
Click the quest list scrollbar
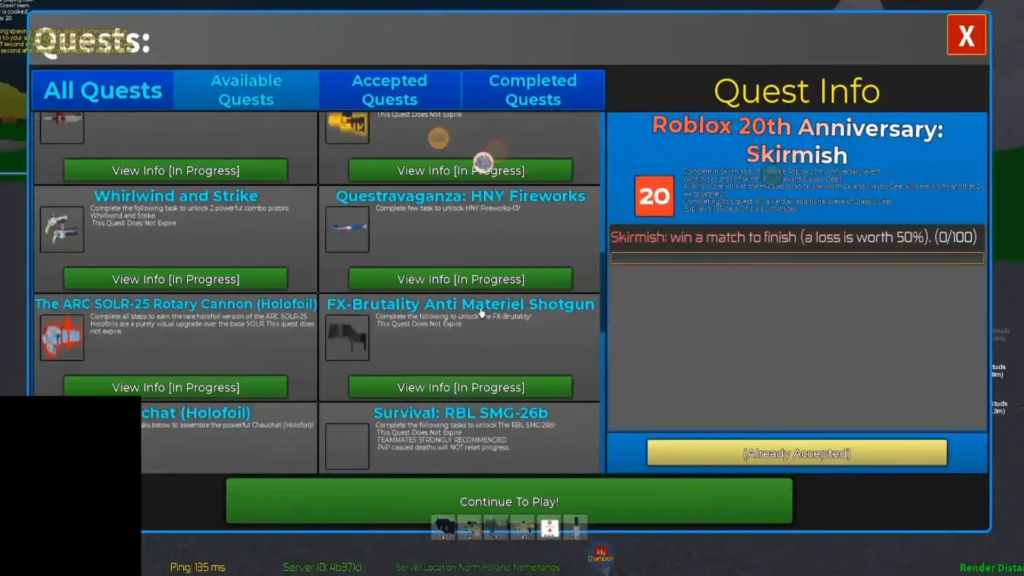click(x=602, y=293)
